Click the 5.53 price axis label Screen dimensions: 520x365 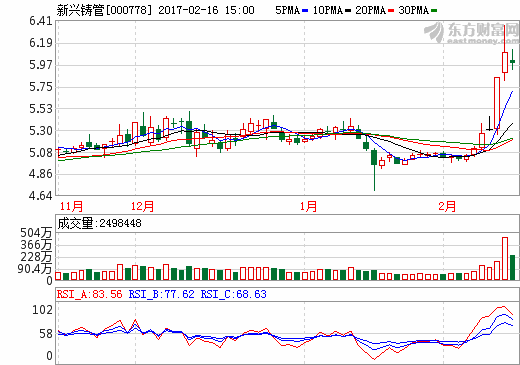[41, 109]
